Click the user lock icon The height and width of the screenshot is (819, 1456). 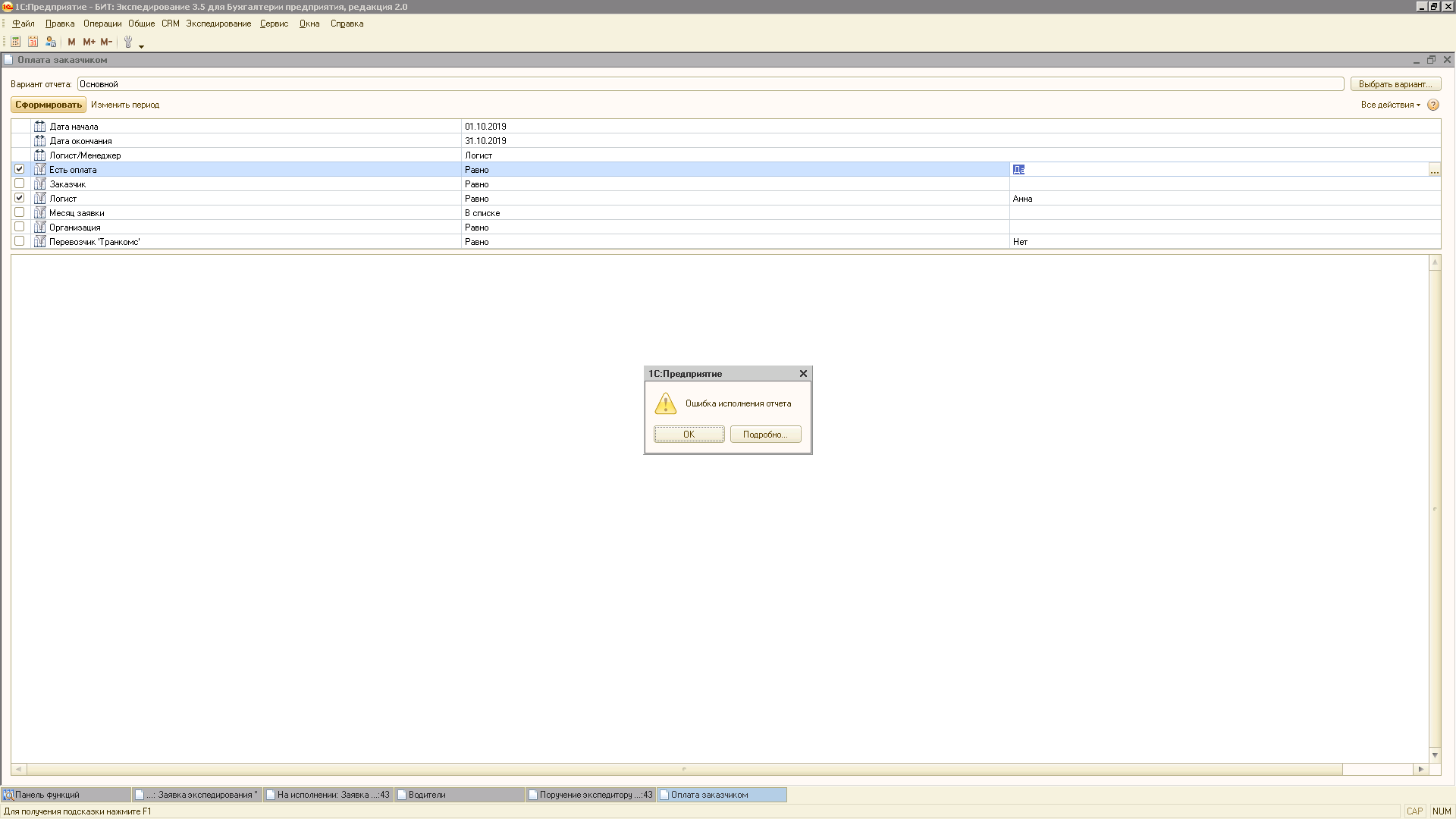(51, 42)
